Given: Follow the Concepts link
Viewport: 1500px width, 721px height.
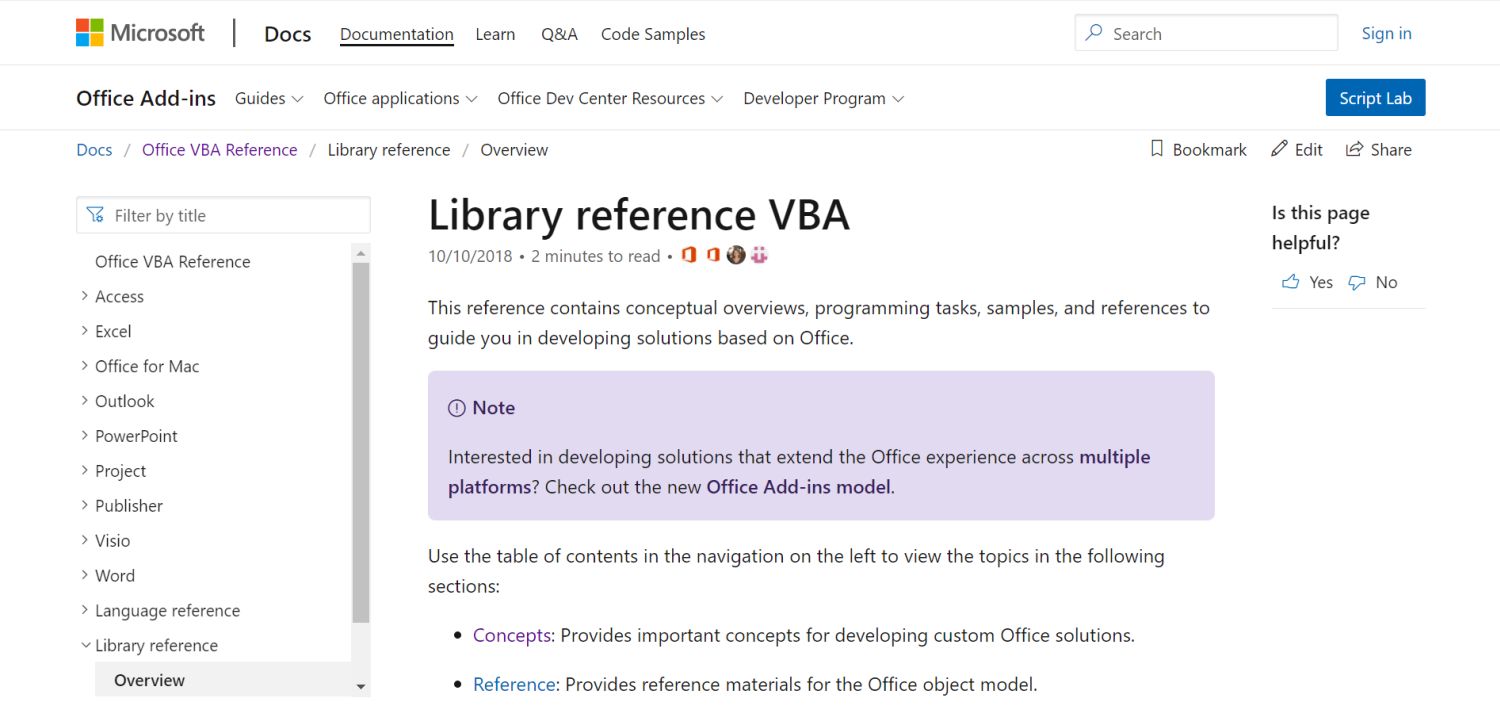Looking at the screenshot, I should [x=511, y=635].
